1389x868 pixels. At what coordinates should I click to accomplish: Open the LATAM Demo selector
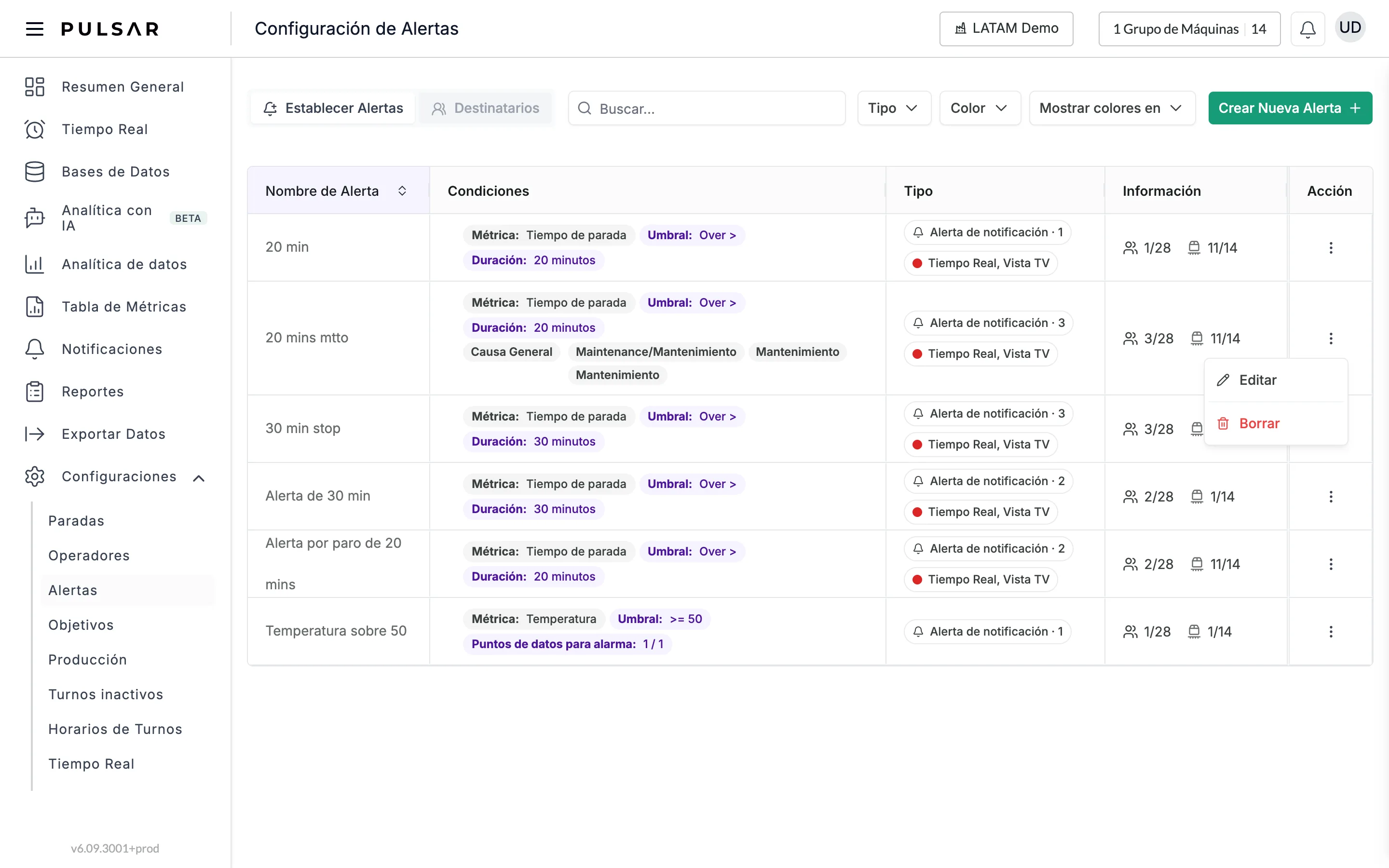coord(1006,29)
